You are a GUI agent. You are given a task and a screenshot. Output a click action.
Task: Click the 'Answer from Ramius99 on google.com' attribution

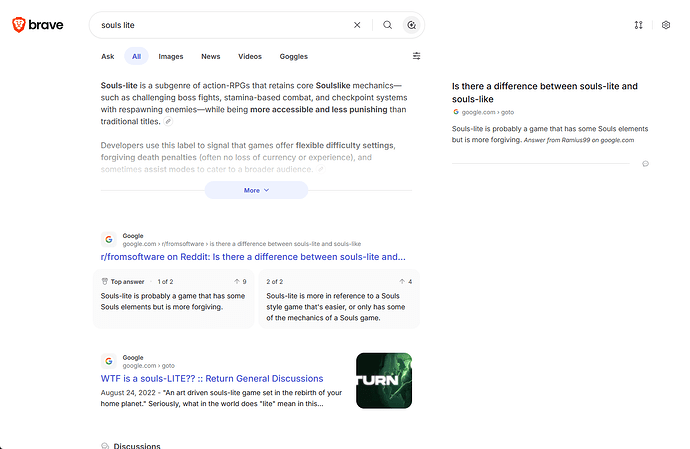(x=579, y=140)
